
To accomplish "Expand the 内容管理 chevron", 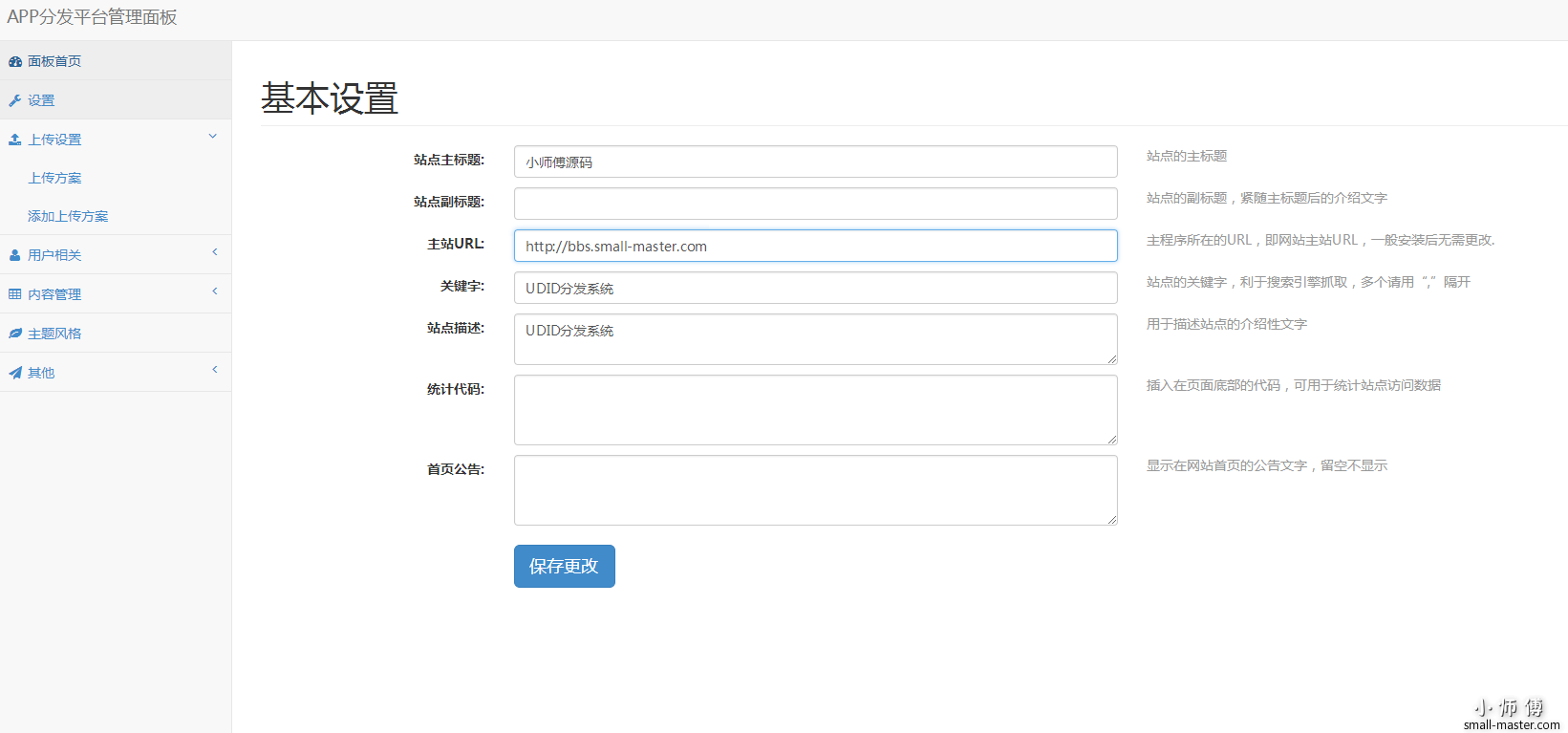I will 215,291.
